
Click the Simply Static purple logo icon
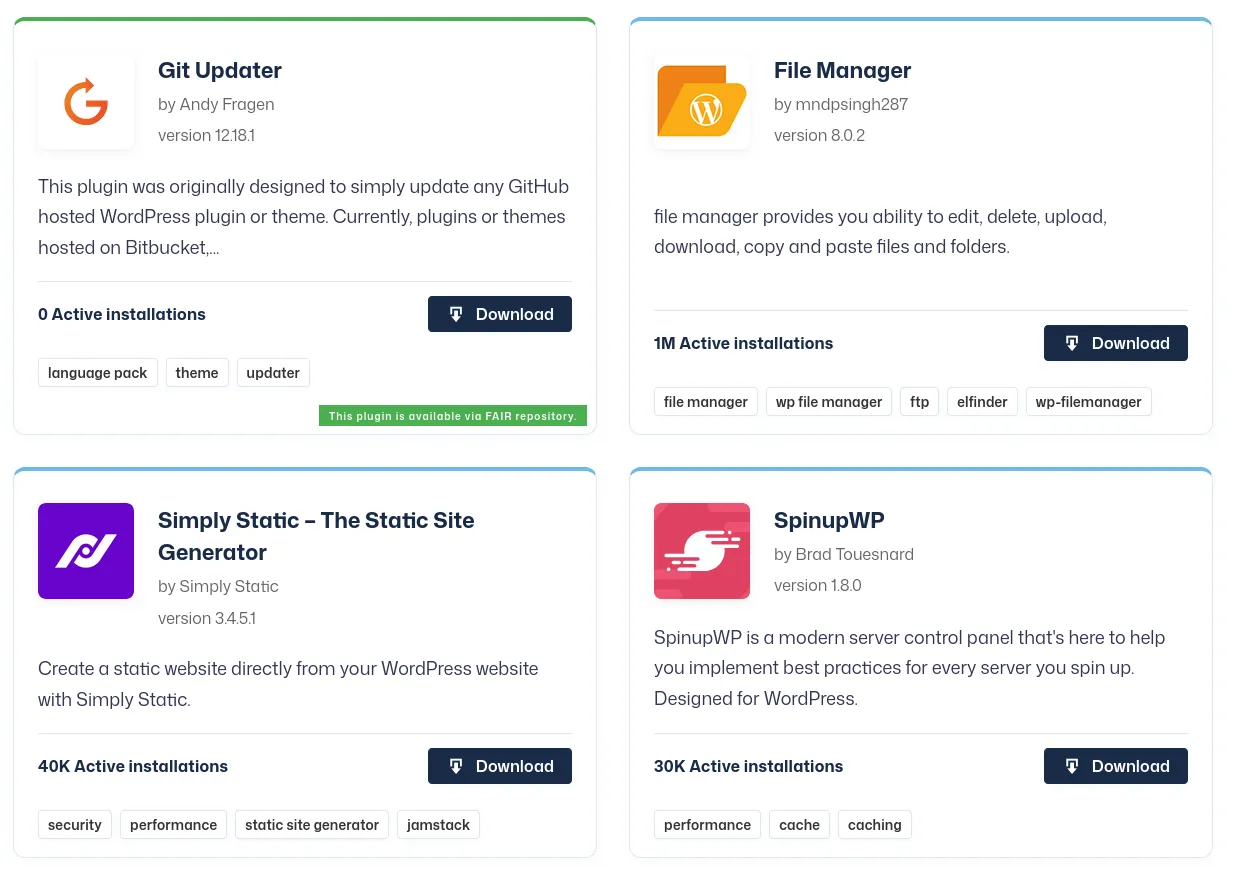point(86,551)
